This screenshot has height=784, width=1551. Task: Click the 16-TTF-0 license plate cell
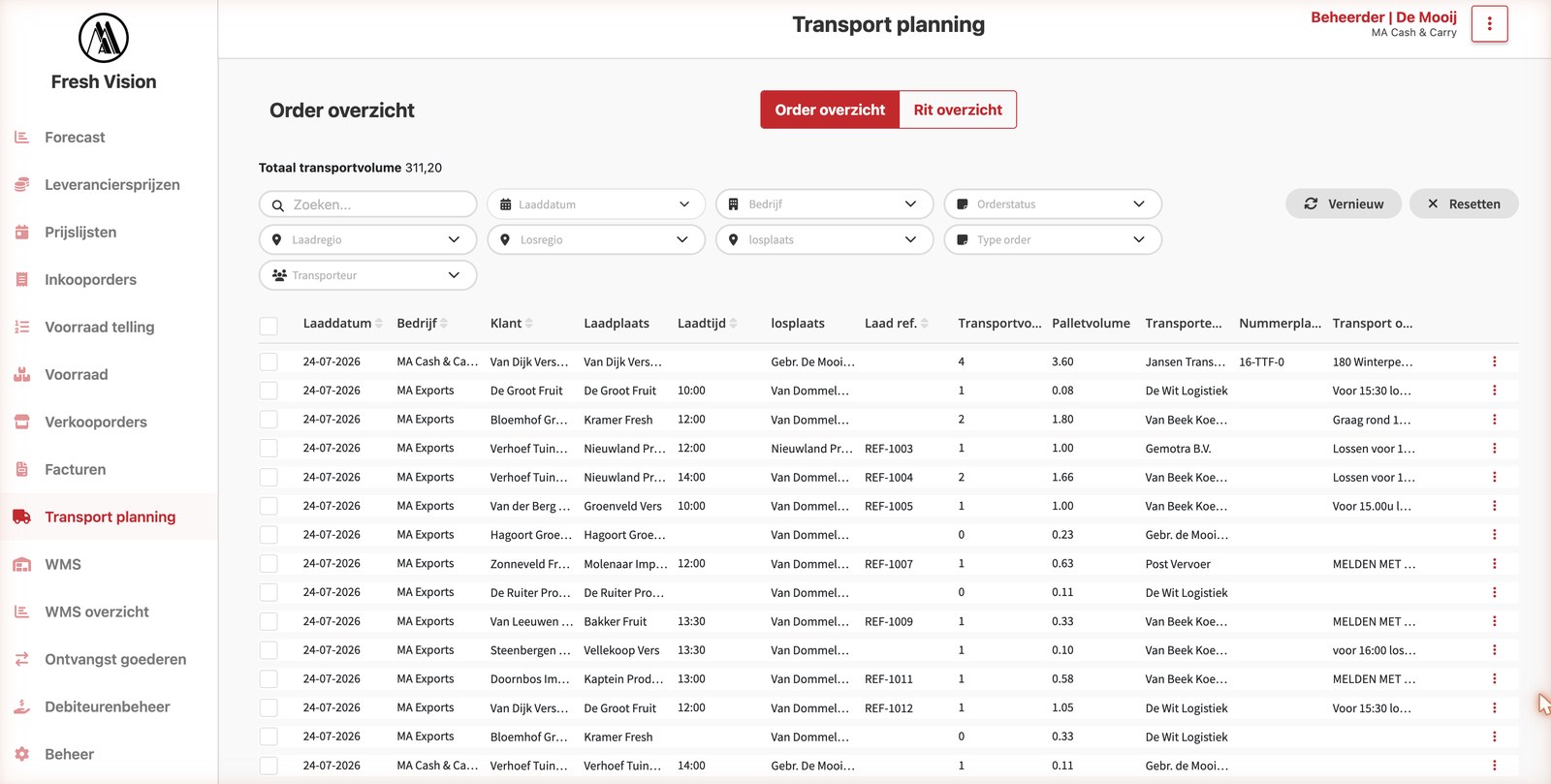pos(1261,361)
